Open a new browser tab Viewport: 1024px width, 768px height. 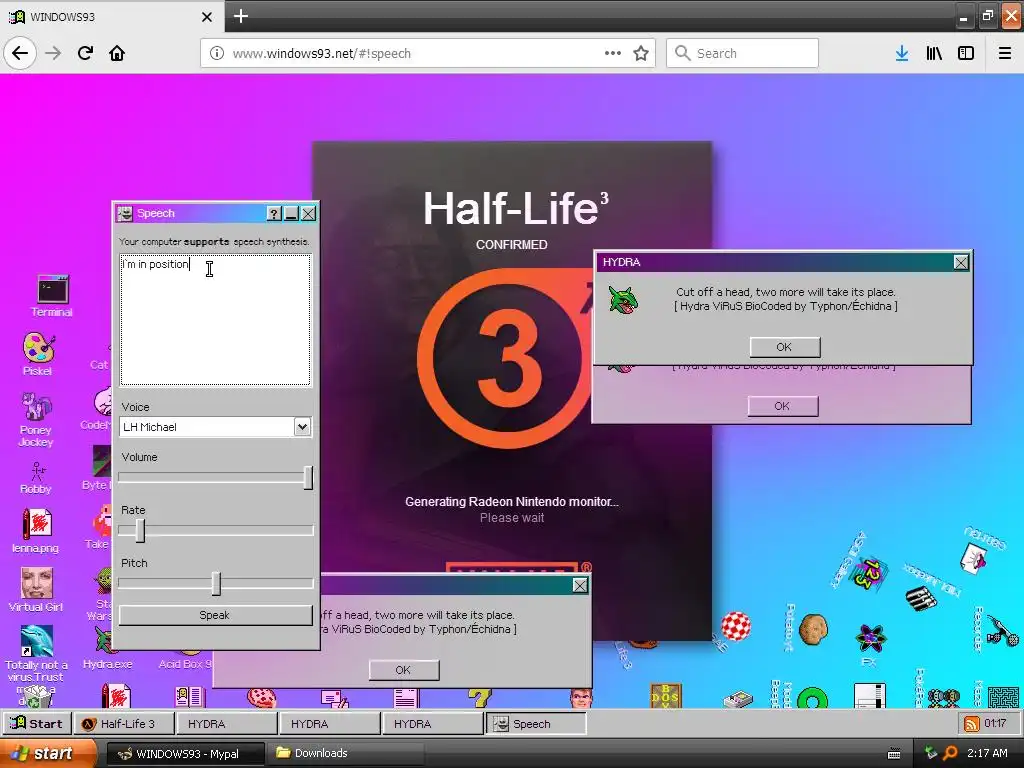[240, 16]
